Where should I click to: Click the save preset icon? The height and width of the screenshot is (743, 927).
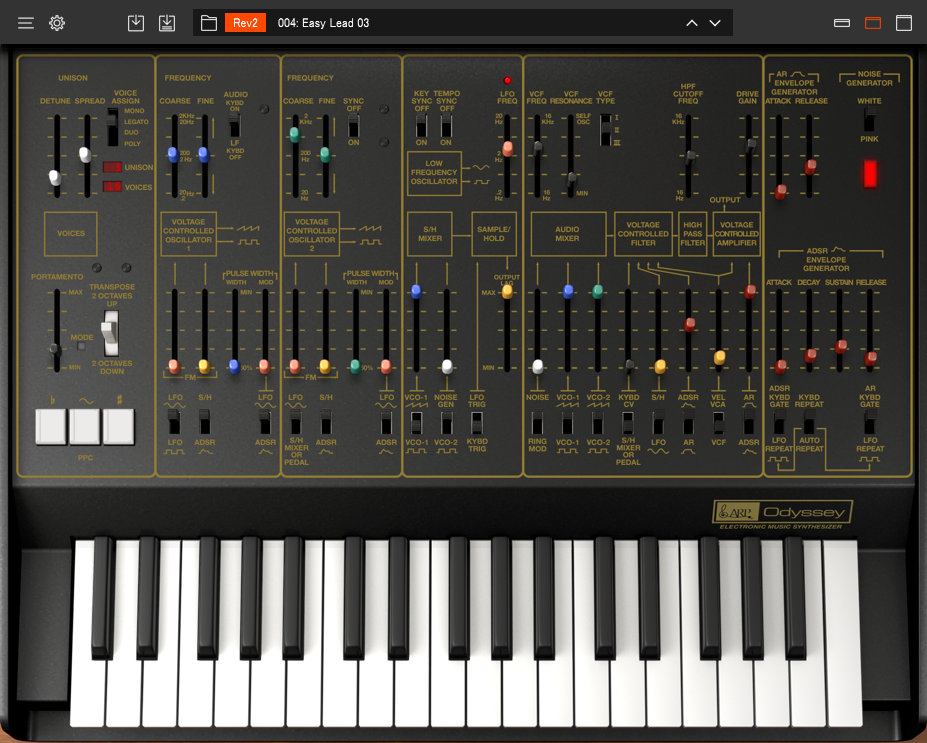tap(136, 22)
